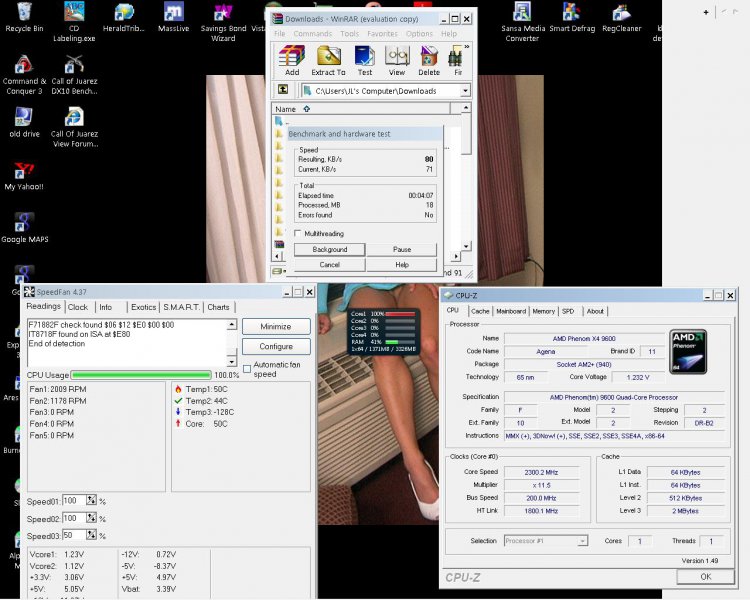Open the WinRAR path dropdown
The height and width of the screenshot is (600, 750).
[465, 90]
